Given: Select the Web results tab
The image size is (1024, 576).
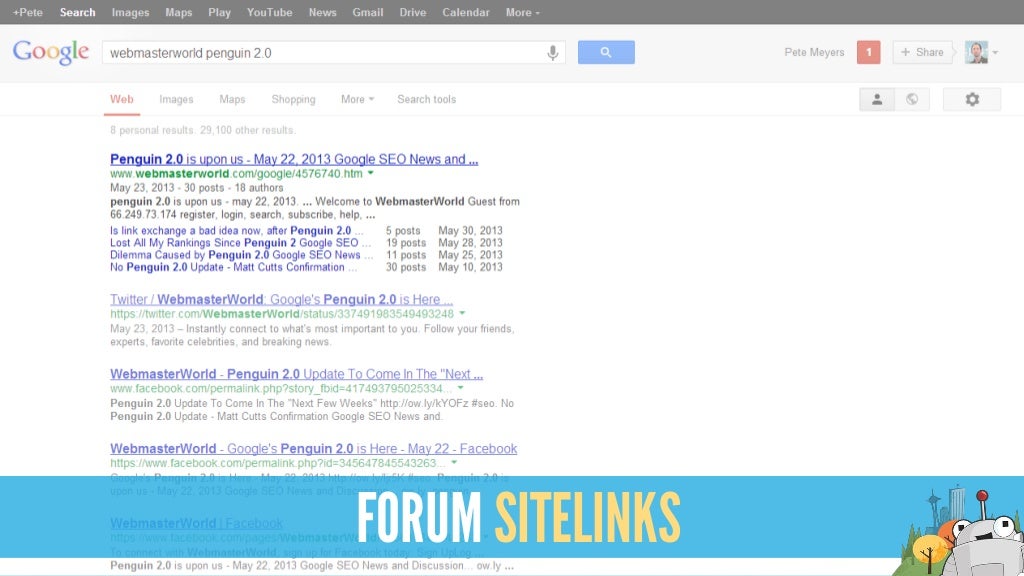Looking at the screenshot, I should tap(121, 99).
